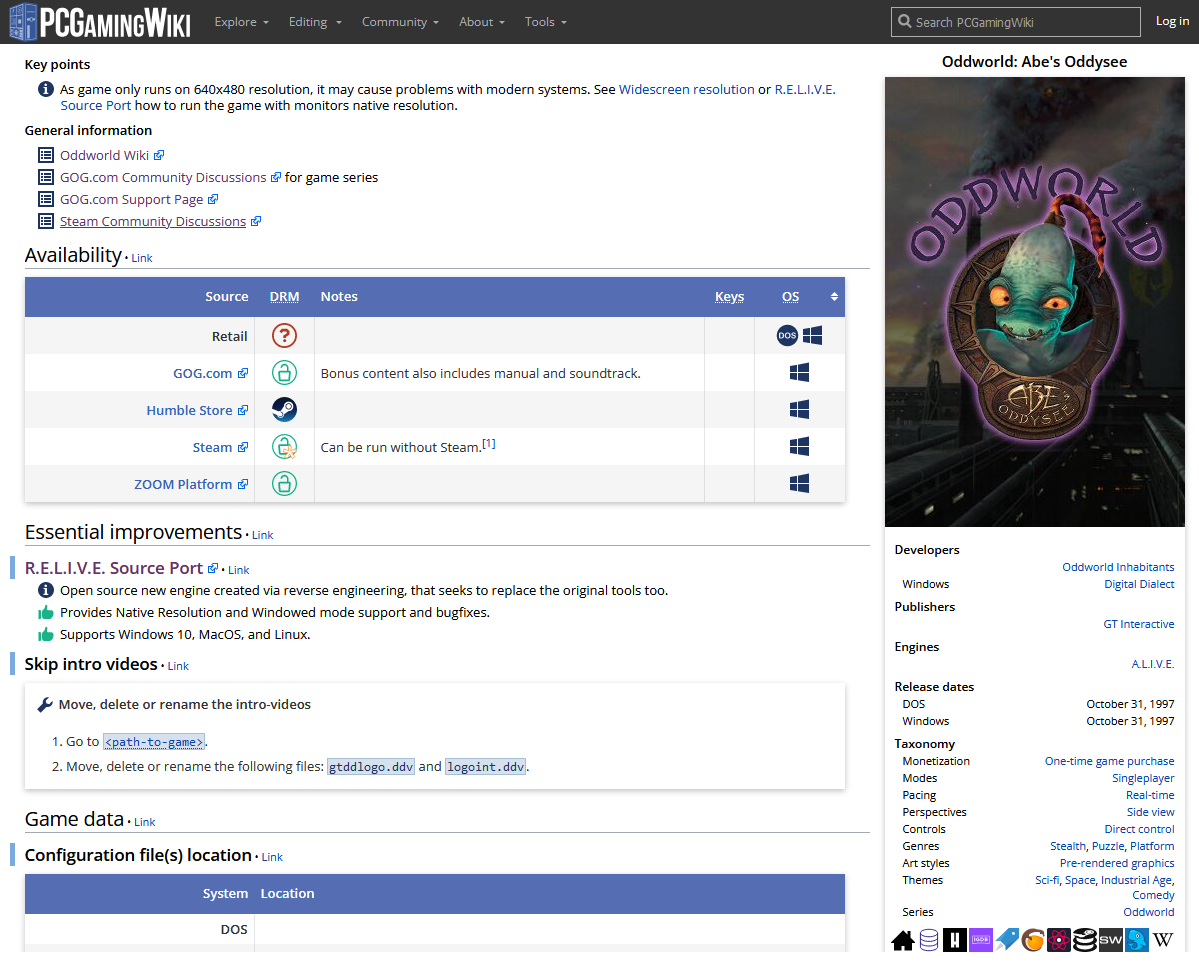Viewport: 1199px width, 970px height.
Task: Open the Explore dropdown menu
Action: point(242,21)
